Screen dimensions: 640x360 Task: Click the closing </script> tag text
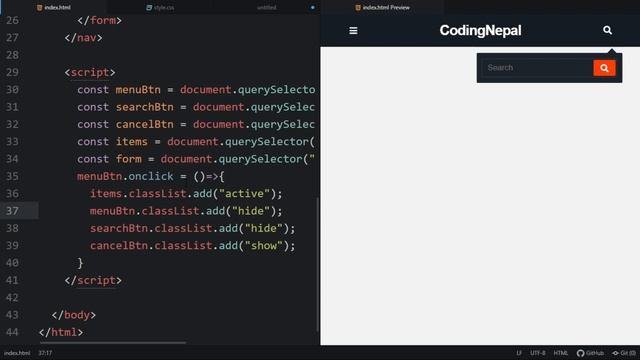point(93,281)
